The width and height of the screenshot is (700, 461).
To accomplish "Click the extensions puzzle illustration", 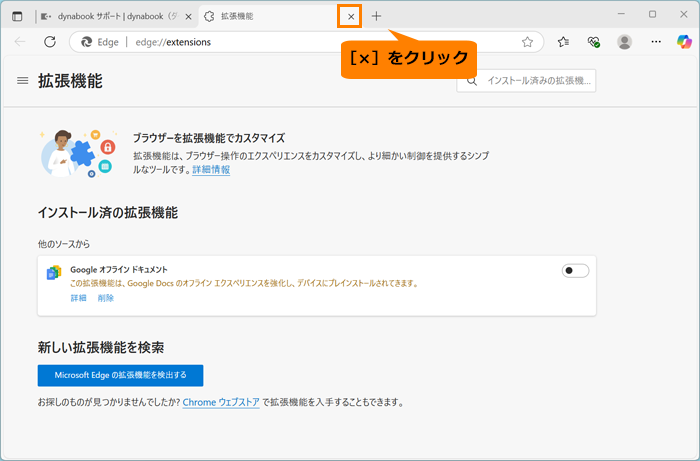I will click(79, 153).
